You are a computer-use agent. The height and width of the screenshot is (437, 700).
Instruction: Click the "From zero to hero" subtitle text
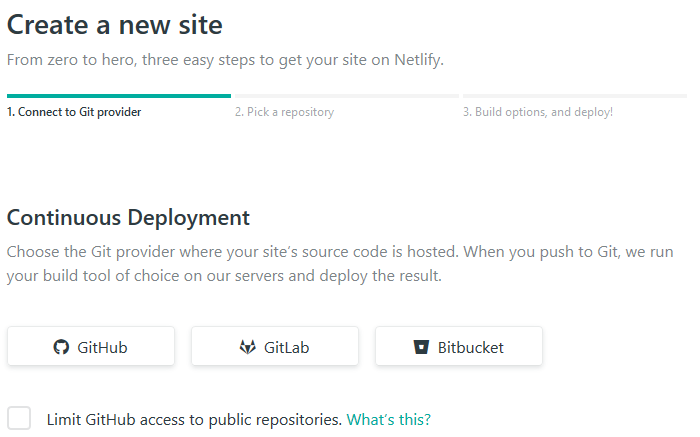point(225,60)
